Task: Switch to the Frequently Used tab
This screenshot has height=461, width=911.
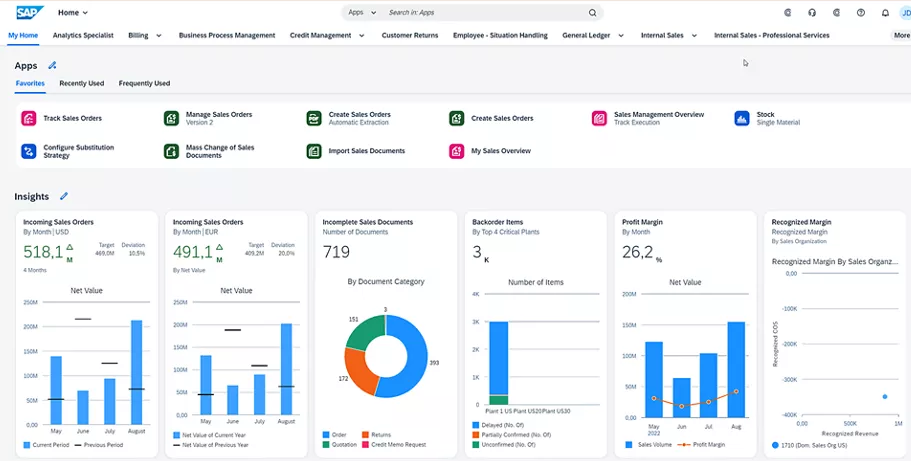Action: coord(144,83)
